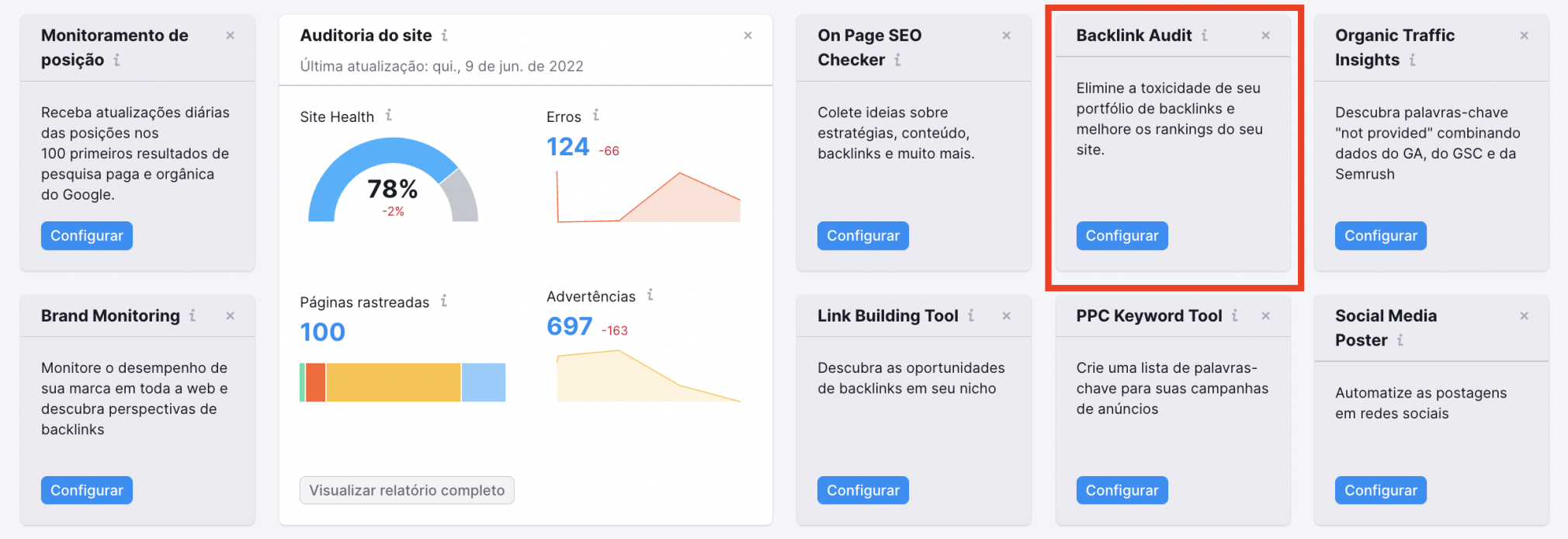1568x539 pixels.
Task: Open Visualizar relatório completo
Action: tap(406, 490)
